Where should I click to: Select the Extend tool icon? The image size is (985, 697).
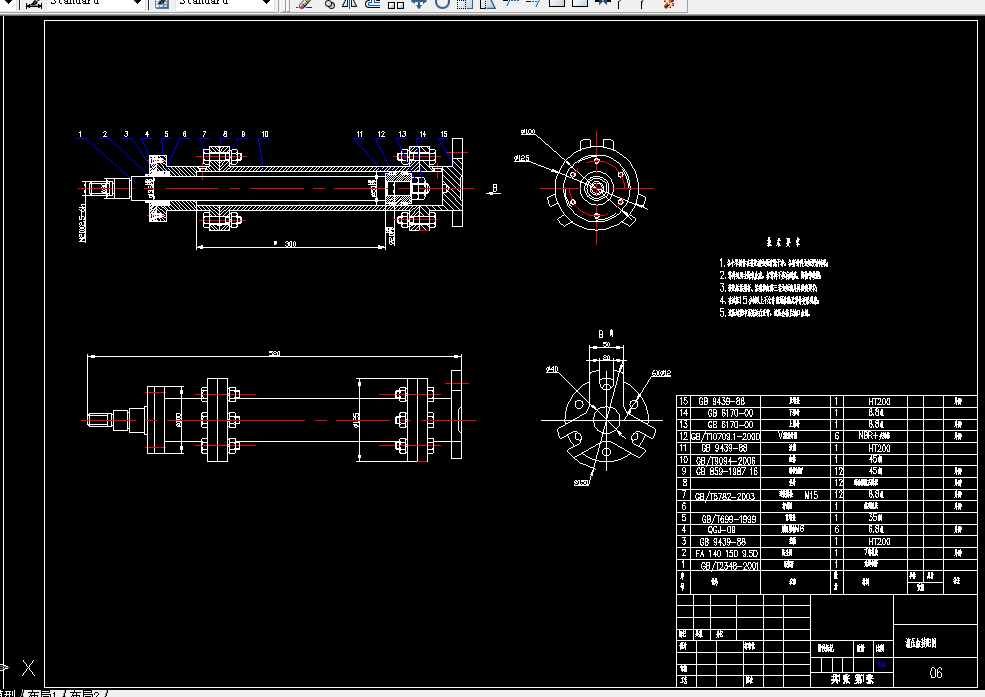tap(533, 3)
